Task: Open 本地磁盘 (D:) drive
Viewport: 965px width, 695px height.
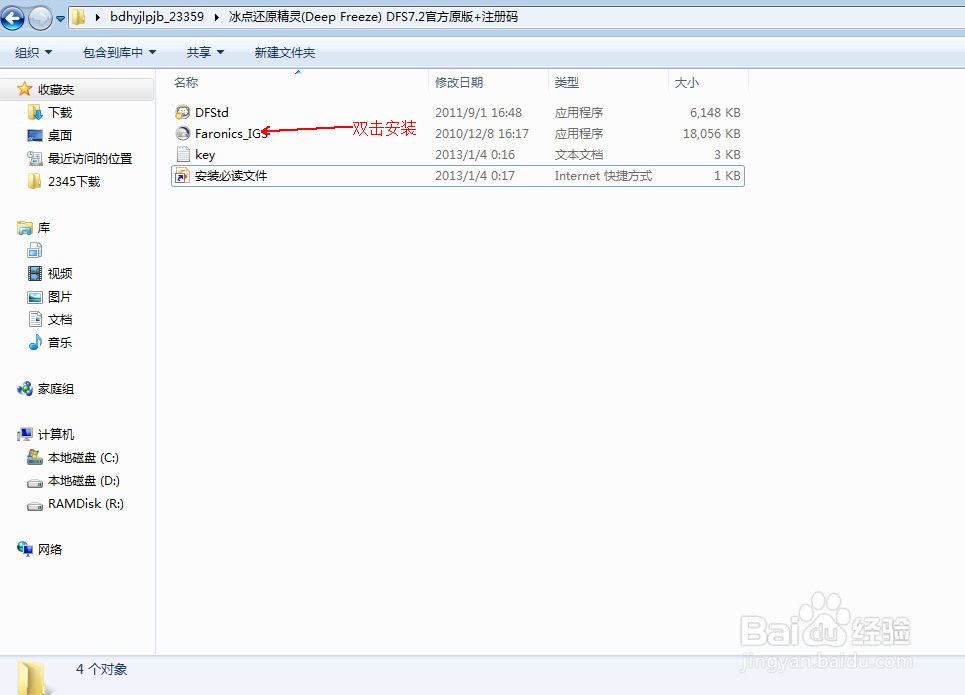Action: click(x=84, y=481)
